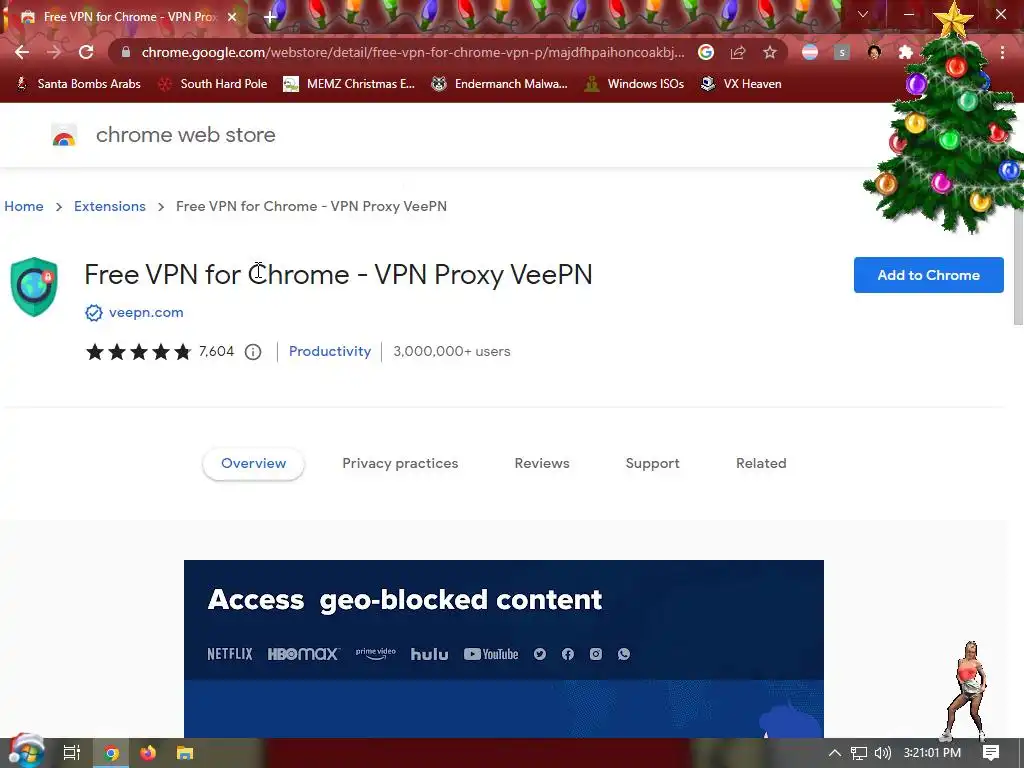
Task: Open the Productivity category link
Action: point(330,351)
